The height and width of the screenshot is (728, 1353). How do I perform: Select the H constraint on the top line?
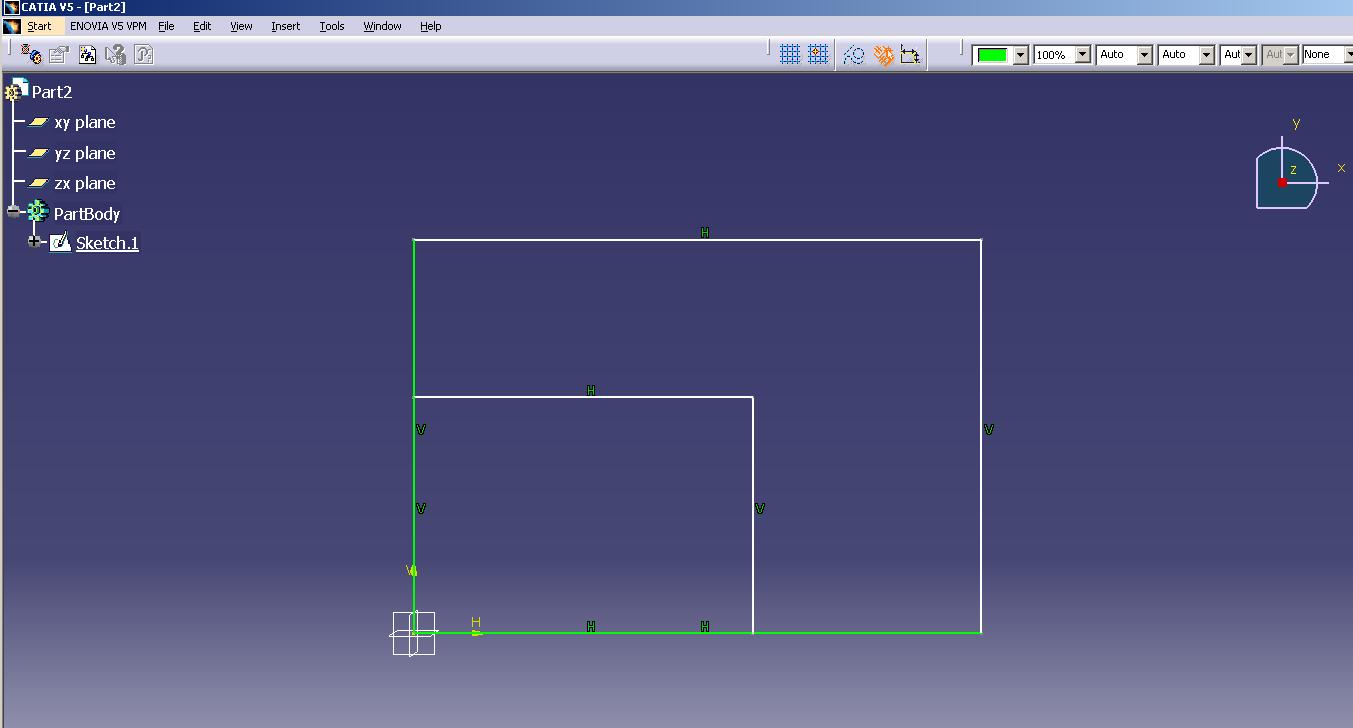[x=705, y=233]
